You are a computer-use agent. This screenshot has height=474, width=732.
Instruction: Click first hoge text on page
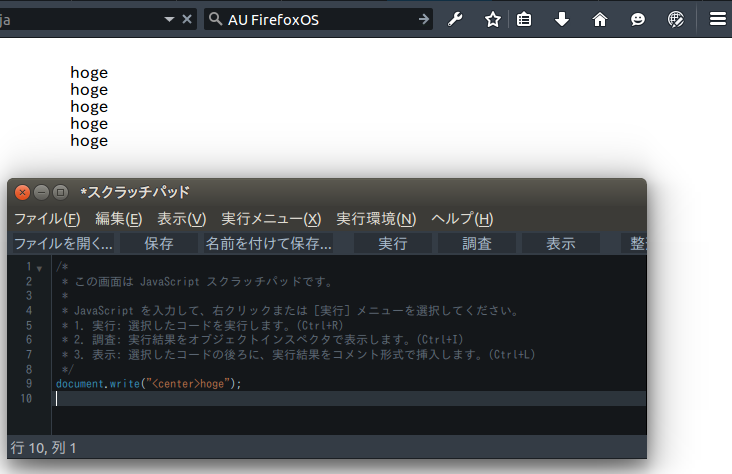[x=89, y=73]
